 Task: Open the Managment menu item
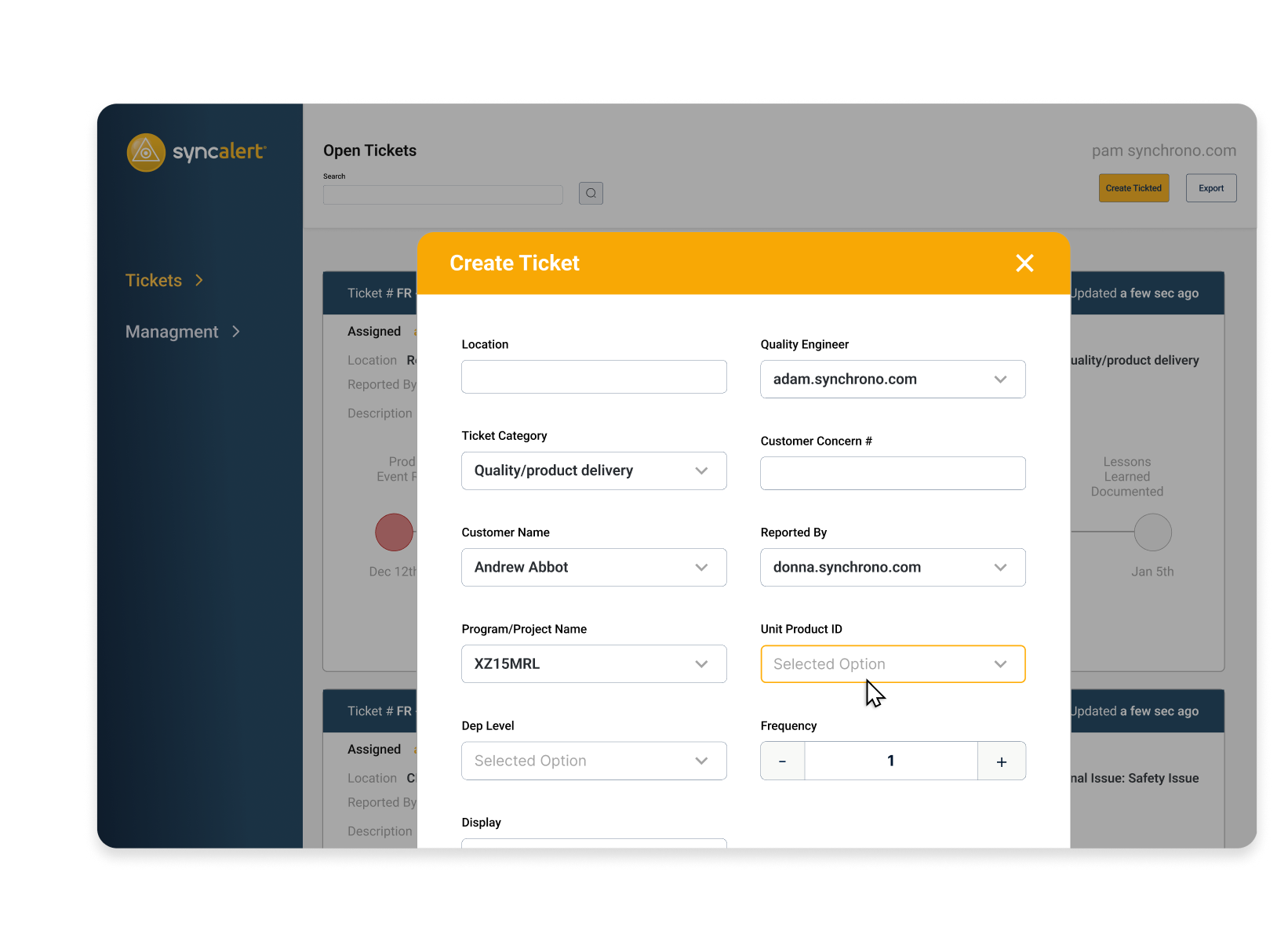point(172,332)
